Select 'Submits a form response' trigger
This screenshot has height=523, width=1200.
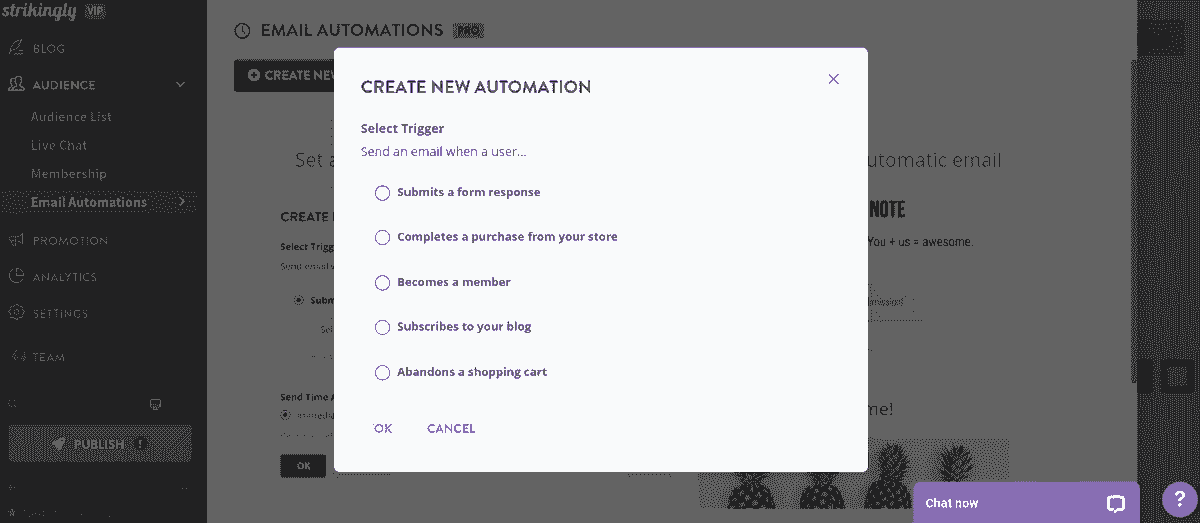[382, 193]
